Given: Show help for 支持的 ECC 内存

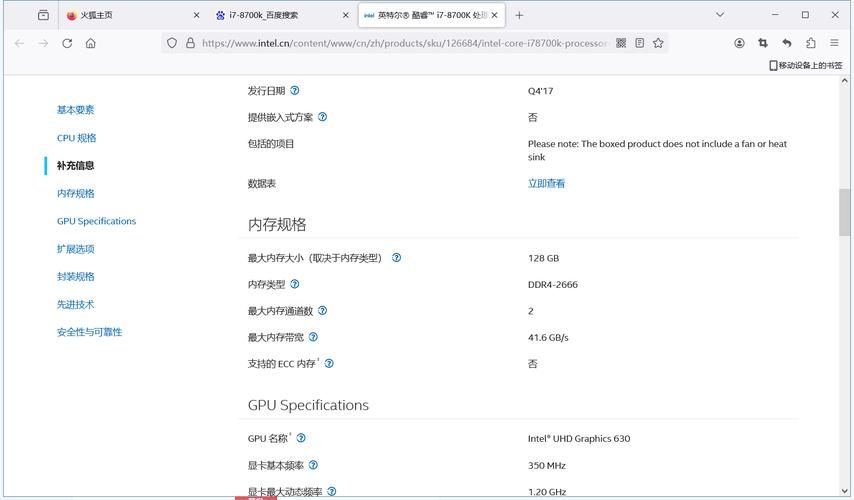Looking at the screenshot, I should click(x=329, y=363).
